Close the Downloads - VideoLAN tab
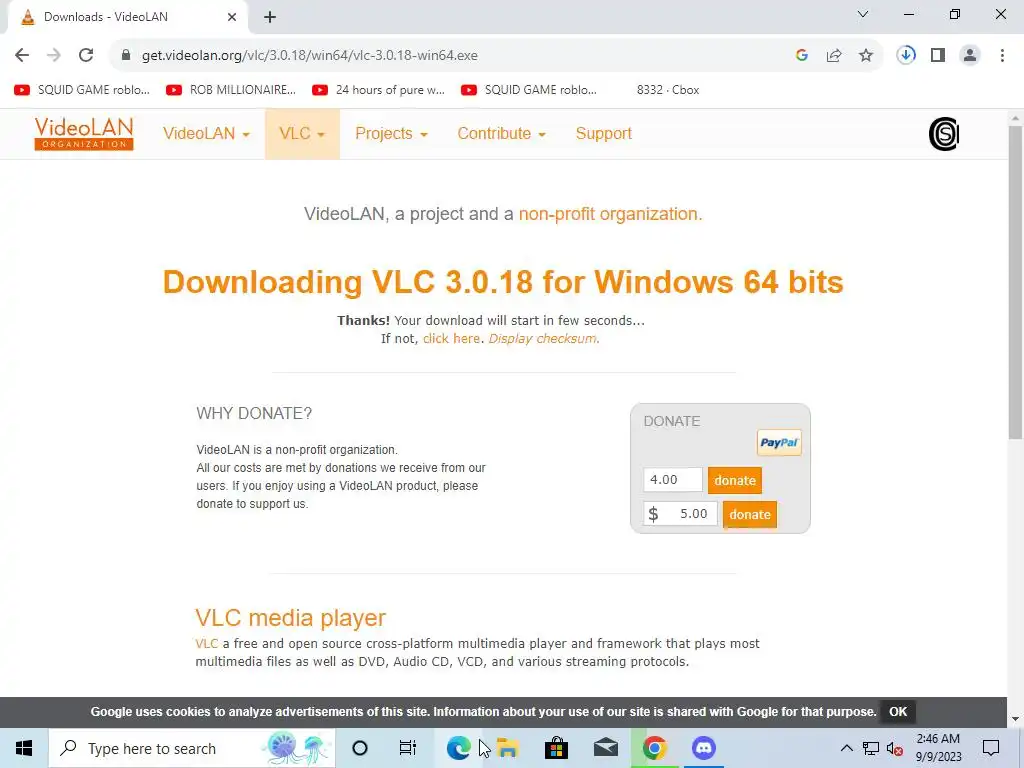Screen dimensions: 1024x768 point(232,17)
